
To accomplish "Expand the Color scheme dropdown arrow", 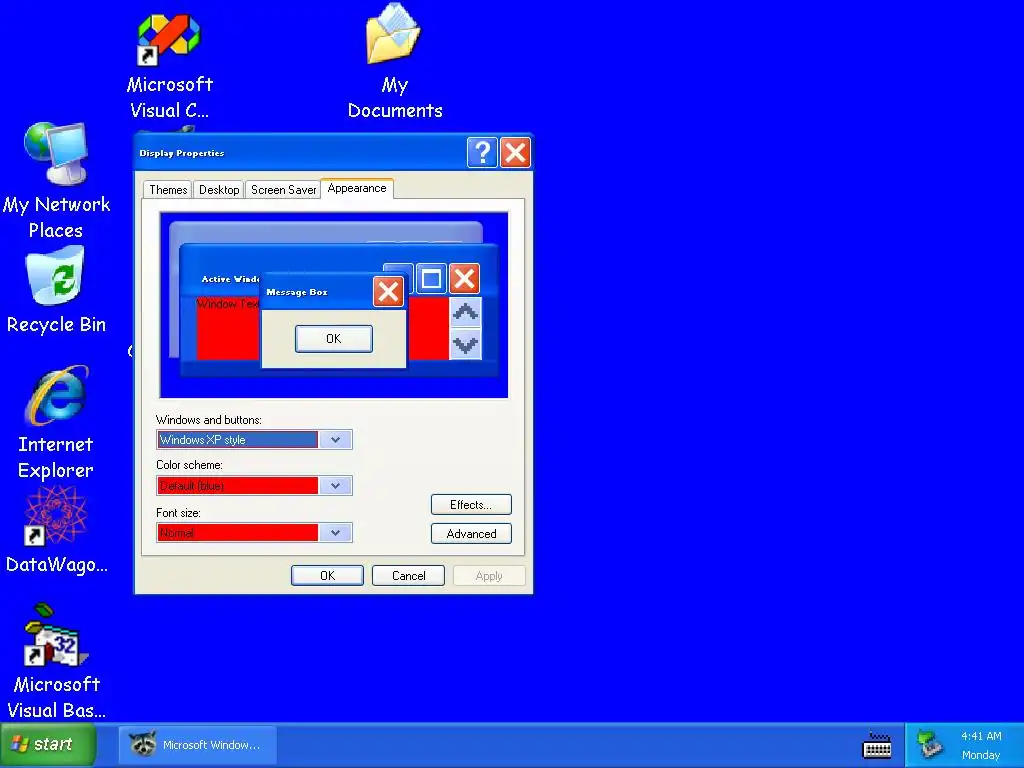I will pyautogui.click(x=336, y=485).
